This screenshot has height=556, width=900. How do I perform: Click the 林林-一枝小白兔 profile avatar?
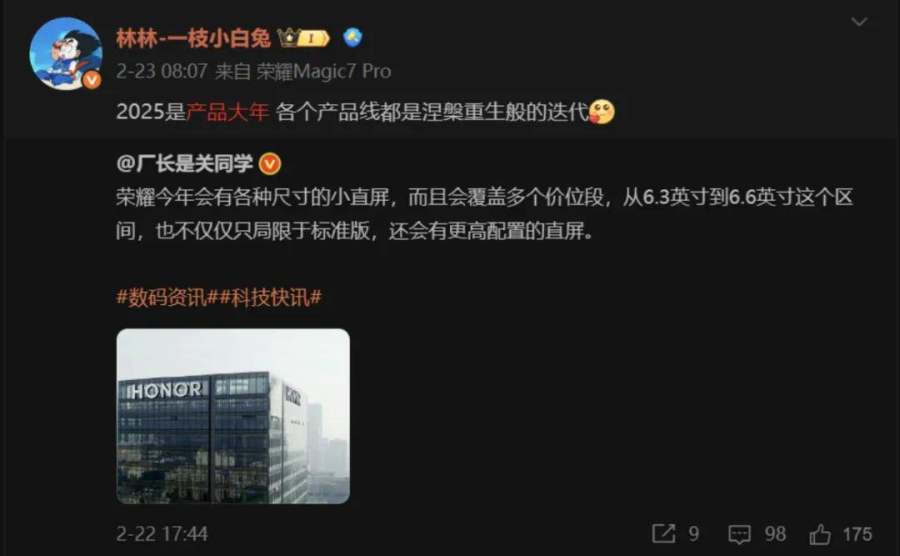tap(65, 53)
